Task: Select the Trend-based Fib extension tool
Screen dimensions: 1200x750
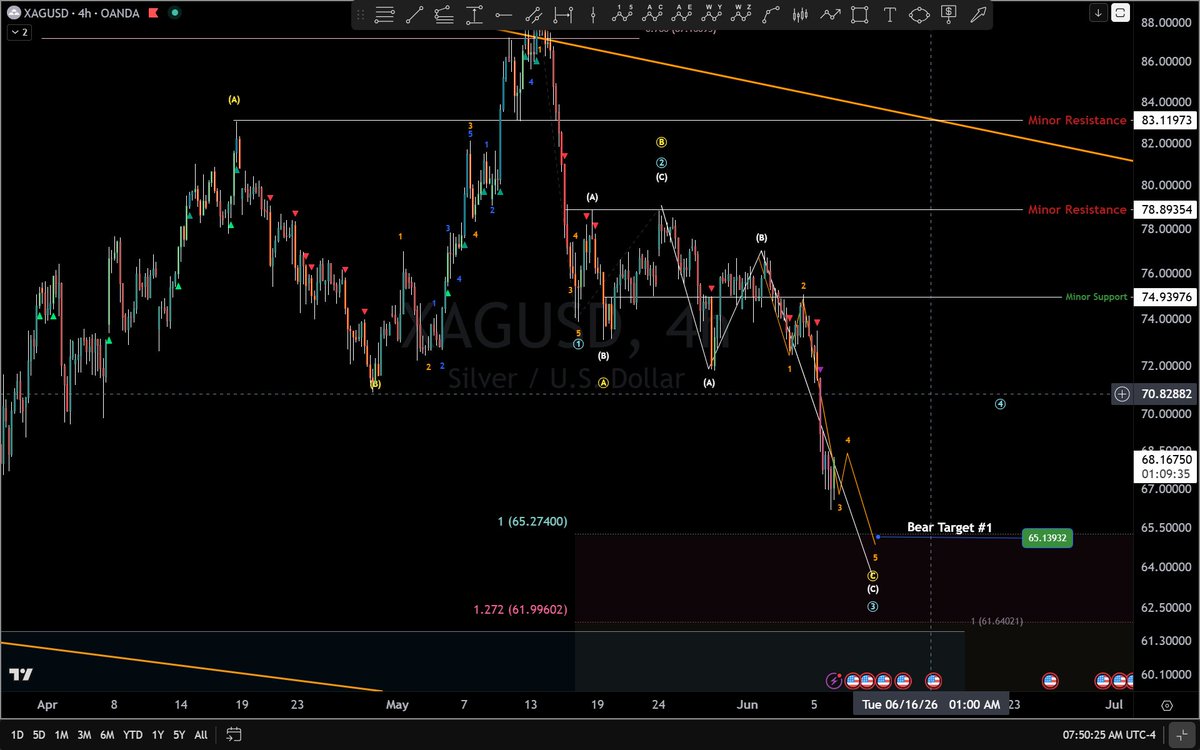Action: [444, 14]
